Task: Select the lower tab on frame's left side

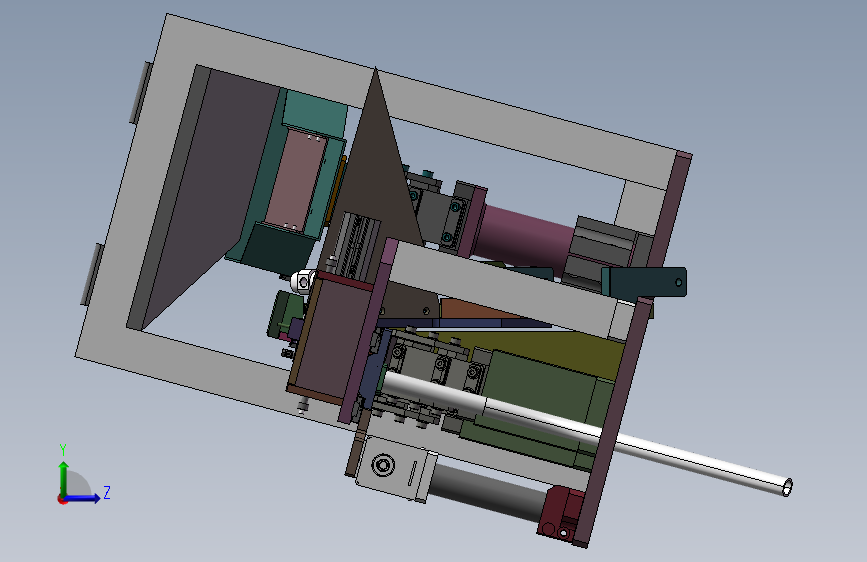Action: (x=92, y=274)
